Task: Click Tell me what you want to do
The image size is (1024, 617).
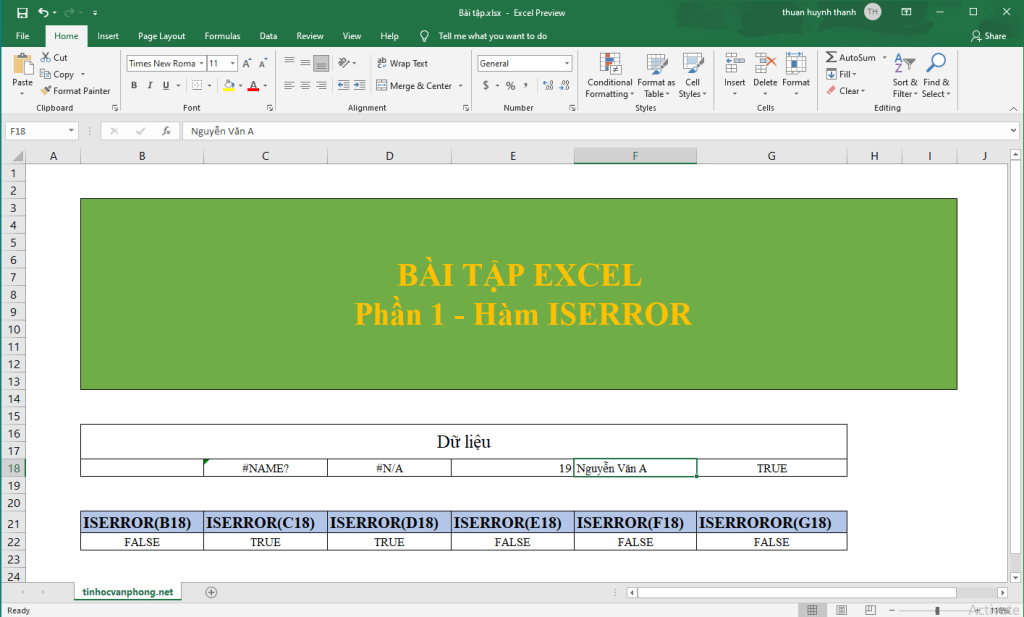Action: [492, 36]
